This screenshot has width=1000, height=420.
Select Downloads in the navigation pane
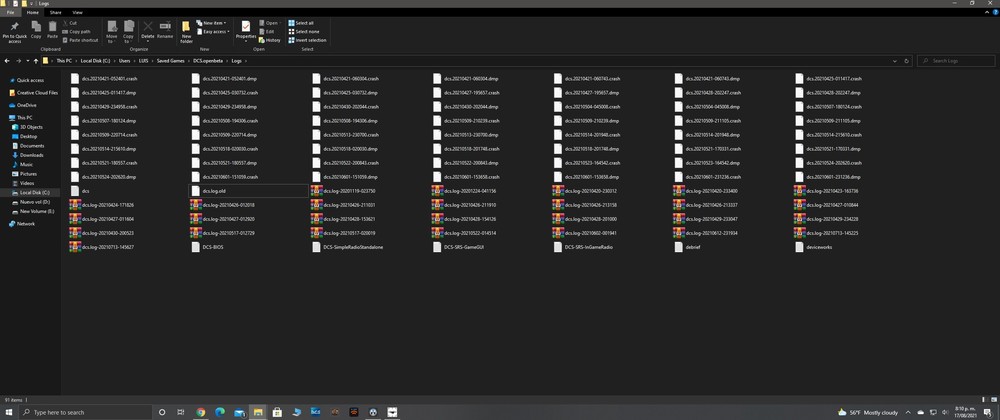tap(31, 155)
